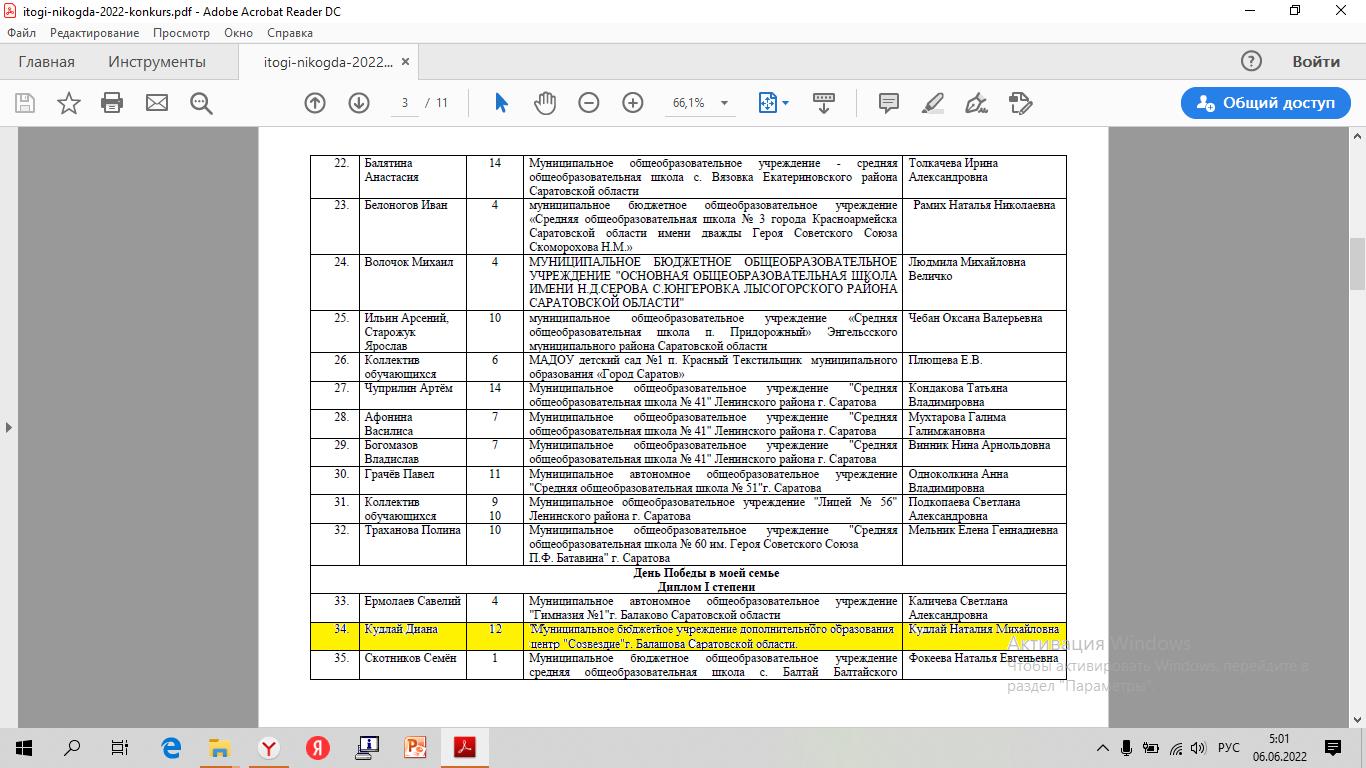Activate the selection arrow tool

coord(502,103)
